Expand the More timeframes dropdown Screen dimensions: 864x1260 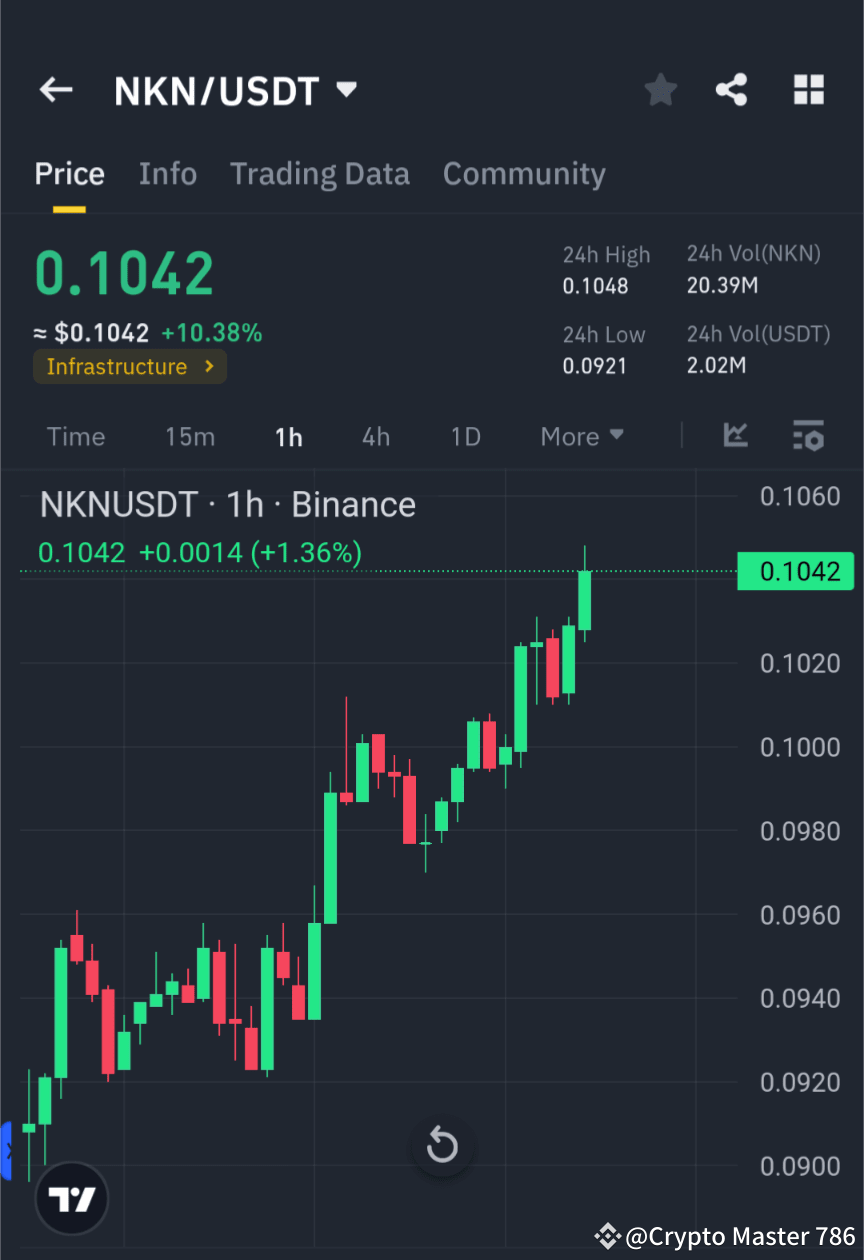(581, 436)
